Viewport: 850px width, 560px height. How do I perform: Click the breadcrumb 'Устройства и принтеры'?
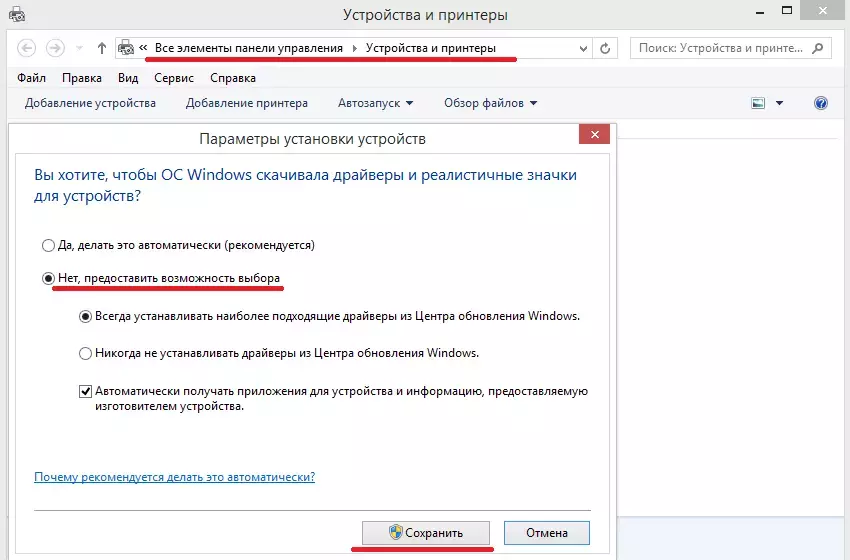coord(430,48)
